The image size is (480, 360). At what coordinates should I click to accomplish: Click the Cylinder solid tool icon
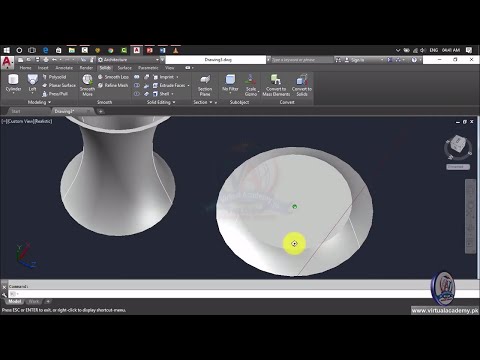click(x=13, y=80)
